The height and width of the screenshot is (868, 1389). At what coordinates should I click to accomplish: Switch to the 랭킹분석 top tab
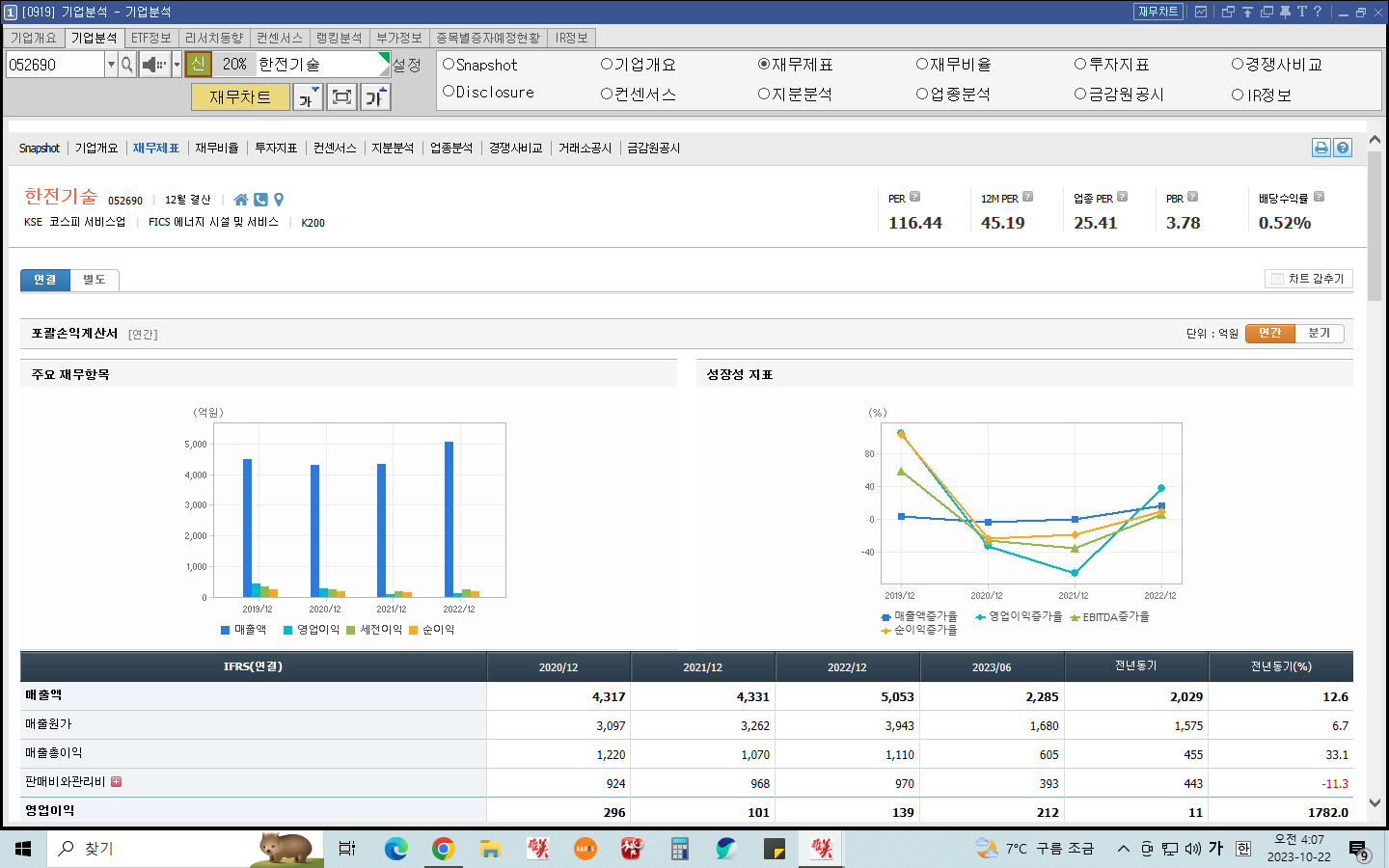pyautogui.click(x=339, y=38)
